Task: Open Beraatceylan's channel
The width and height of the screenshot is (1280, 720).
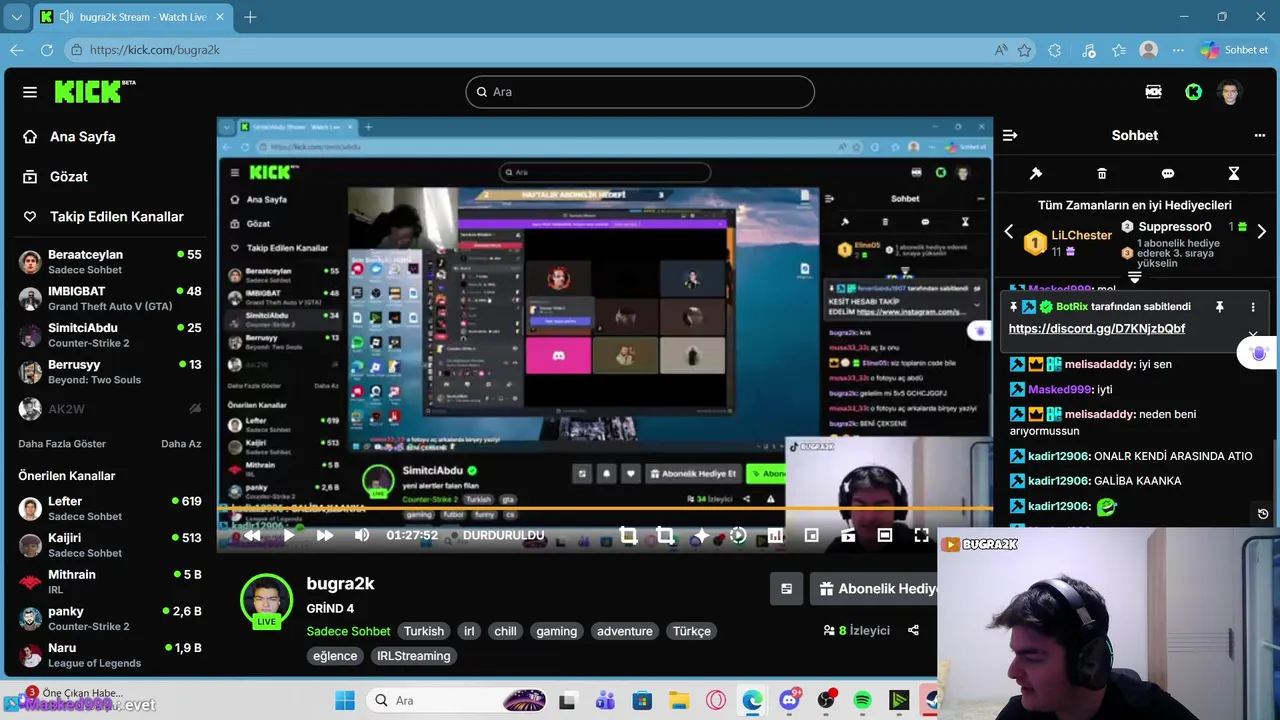Action: pos(110,262)
